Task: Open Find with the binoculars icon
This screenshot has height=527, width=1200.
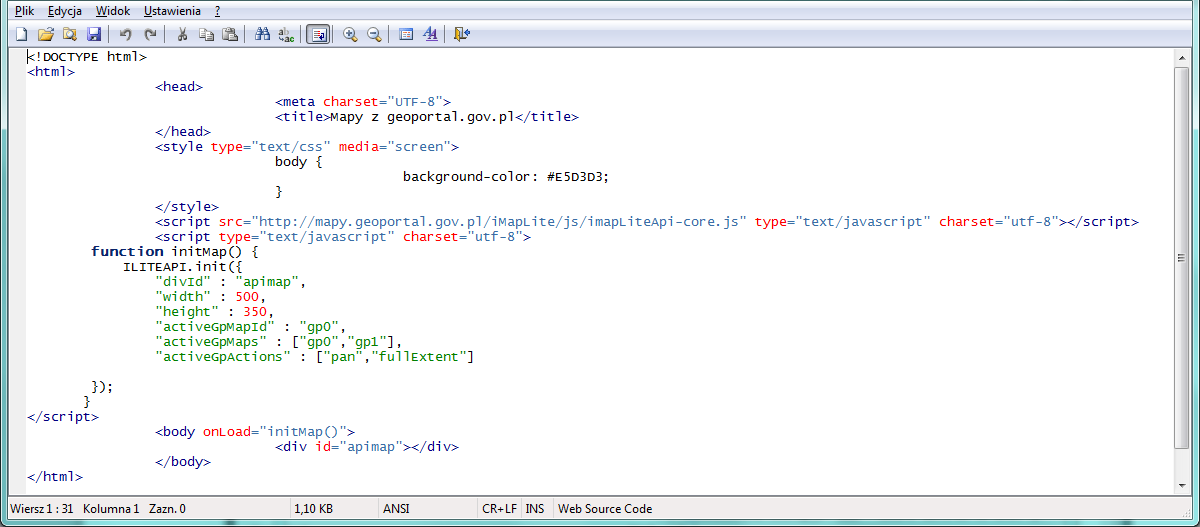Action: 263,34
